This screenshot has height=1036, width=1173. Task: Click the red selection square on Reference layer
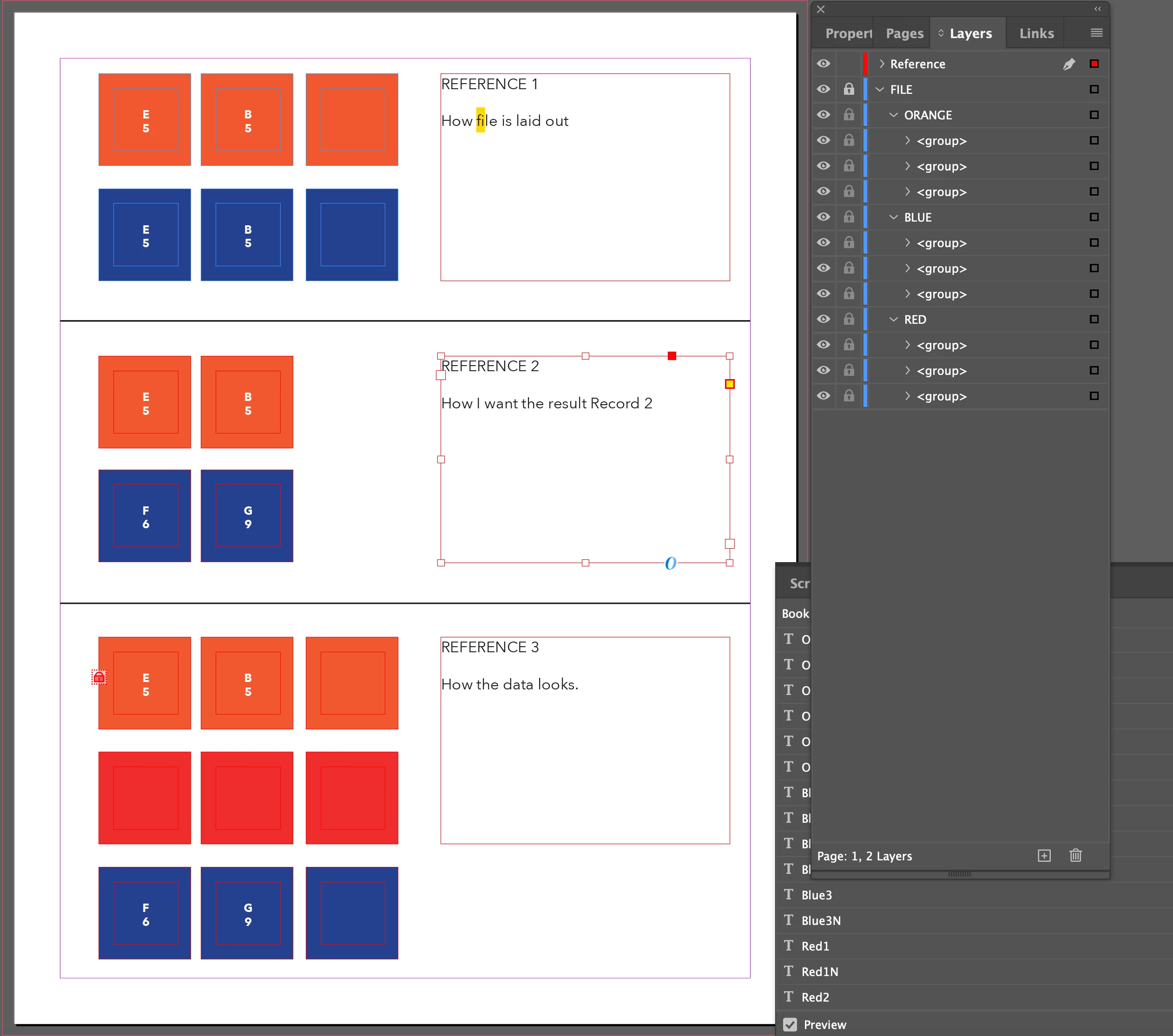1094,64
